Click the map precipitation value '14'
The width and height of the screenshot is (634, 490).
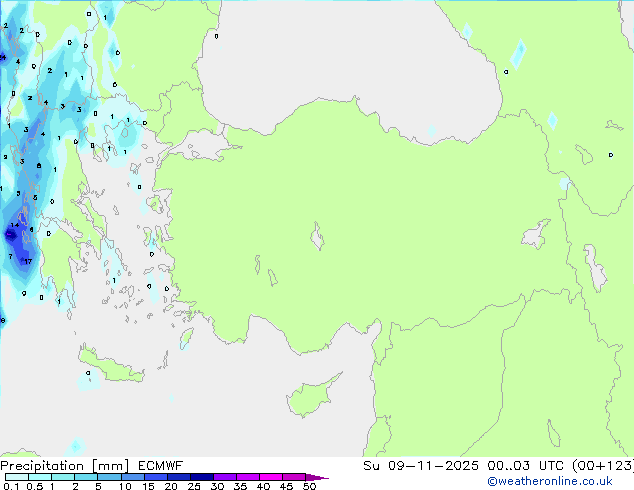[15, 225]
